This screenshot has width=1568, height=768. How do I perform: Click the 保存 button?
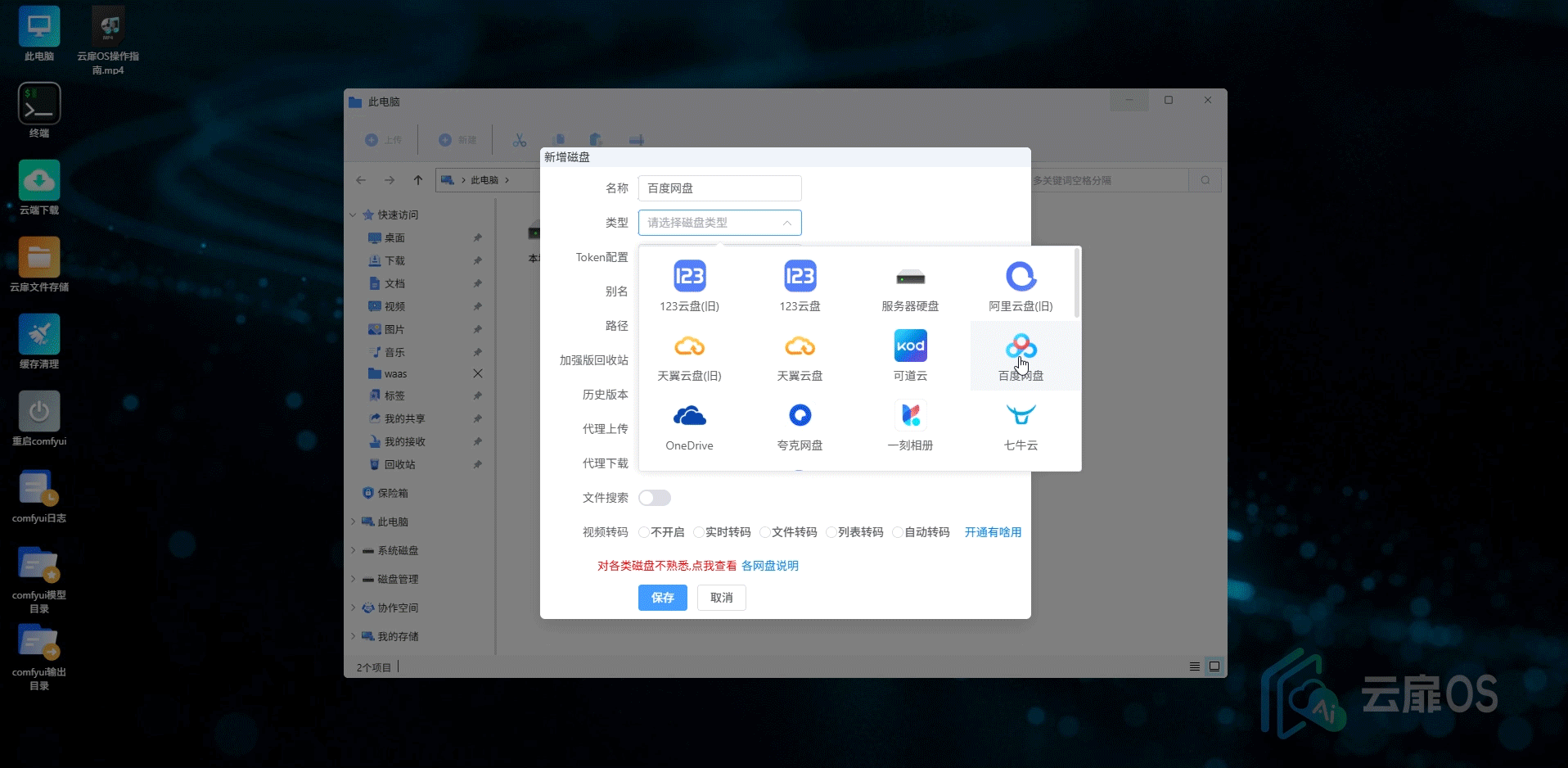coord(662,598)
